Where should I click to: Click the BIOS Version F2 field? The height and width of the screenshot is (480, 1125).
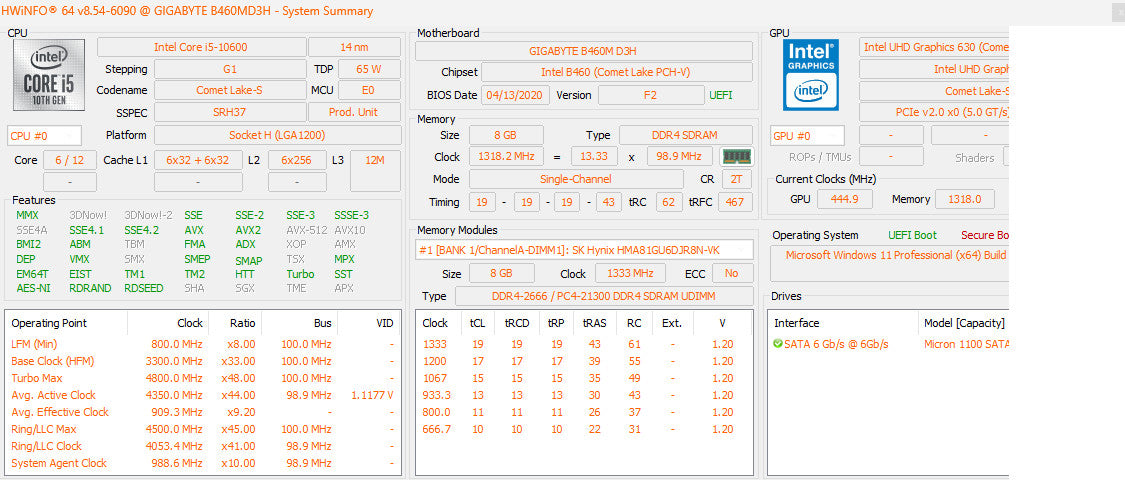pos(651,95)
